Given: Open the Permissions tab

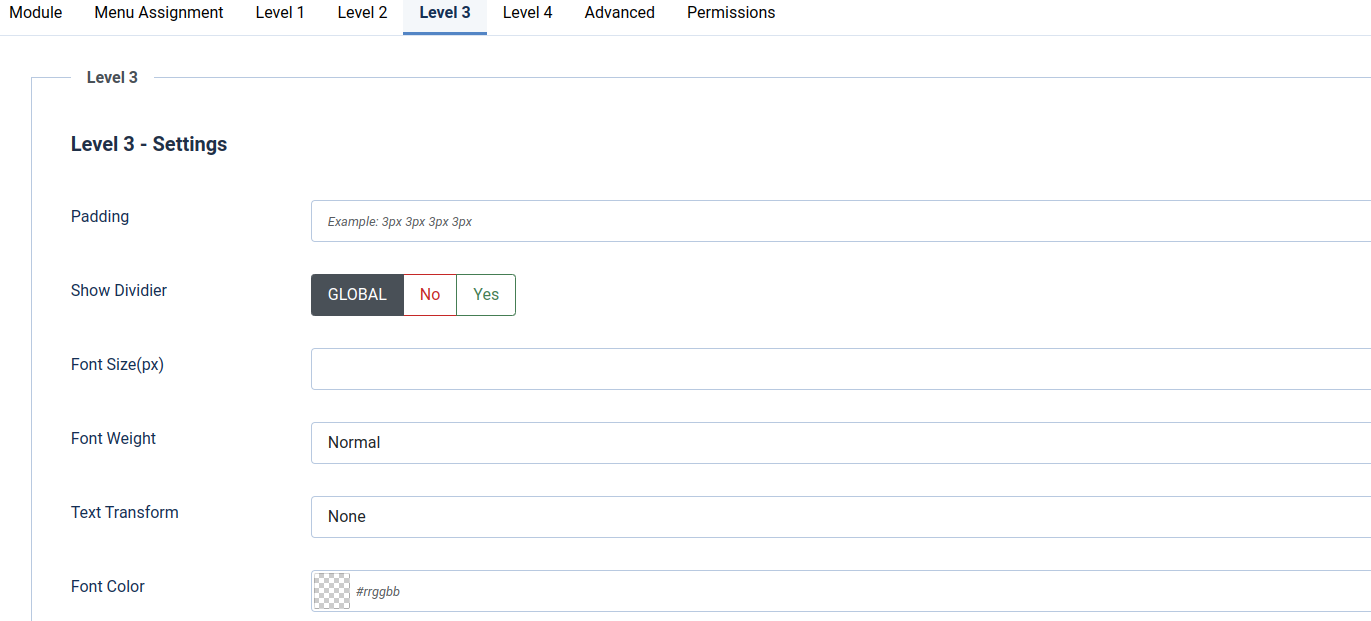Looking at the screenshot, I should tap(731, 13).
